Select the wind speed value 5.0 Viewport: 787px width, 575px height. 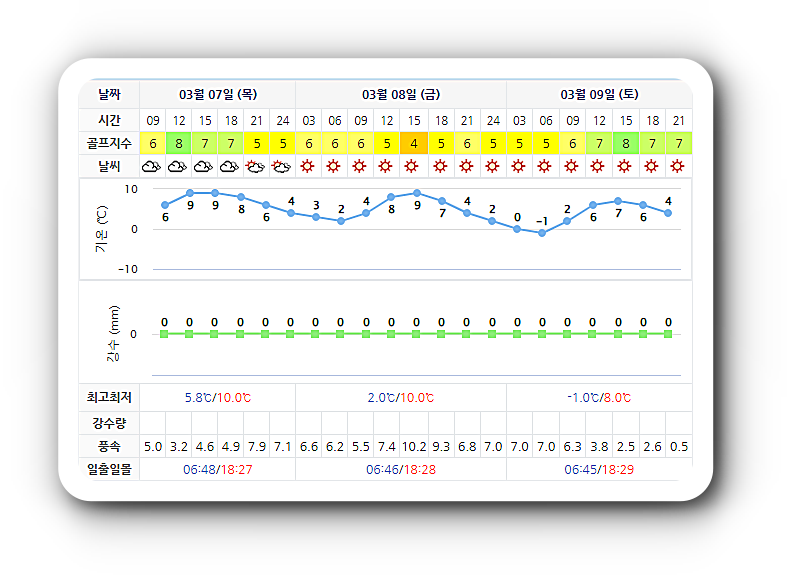click(x=153, y=447)
